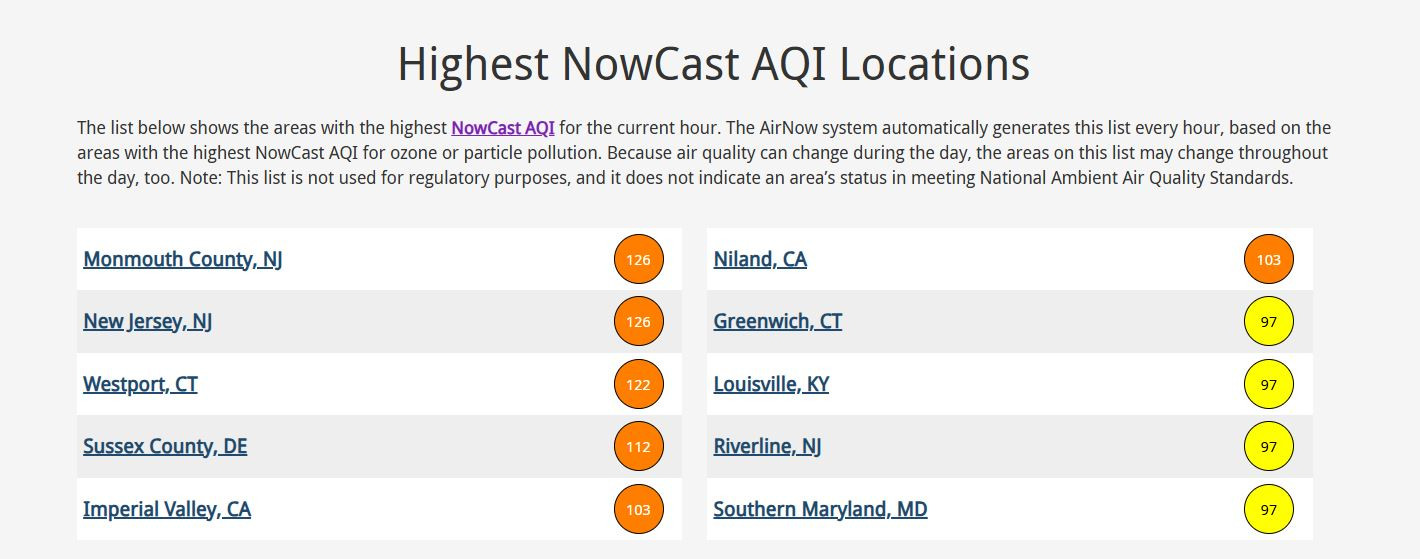Image resolution: width=1420 pixels, height=559 pixels.
Task: Go to Greenwich, CT air quality
Action: click(778, 322)
